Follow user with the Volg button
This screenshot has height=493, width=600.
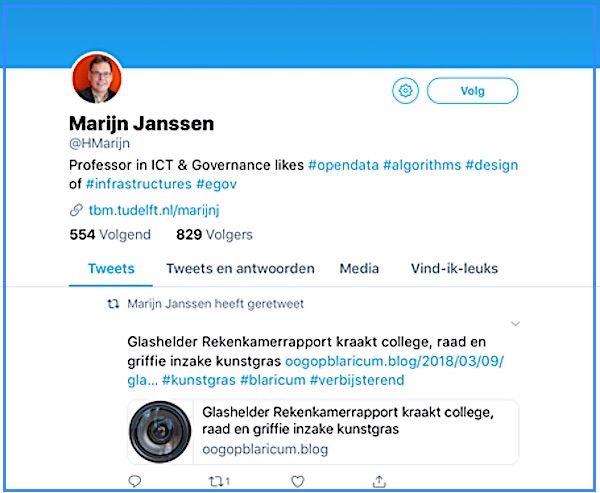[x=472, y=91]
